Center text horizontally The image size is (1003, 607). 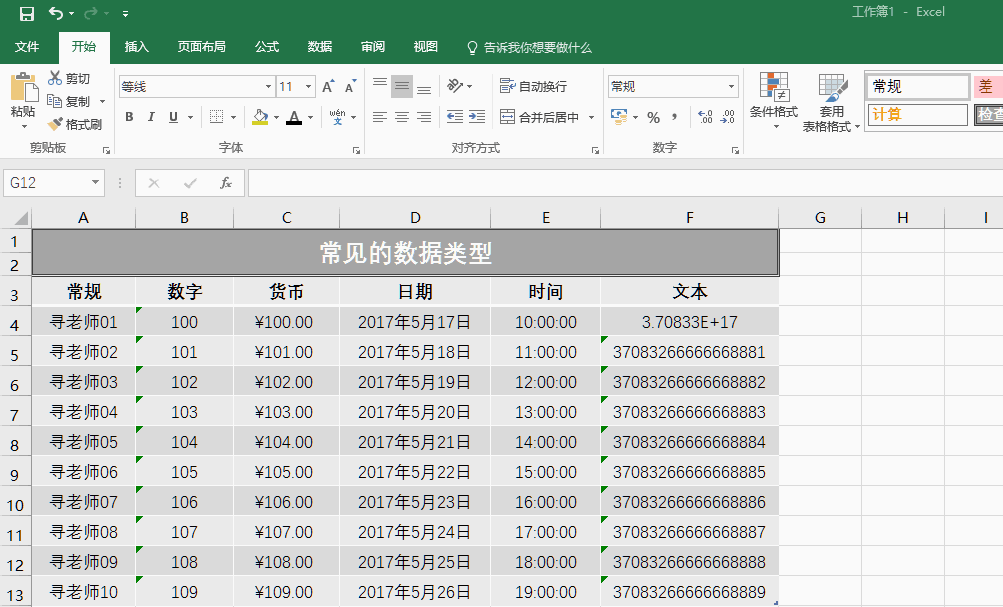[402, 117]
